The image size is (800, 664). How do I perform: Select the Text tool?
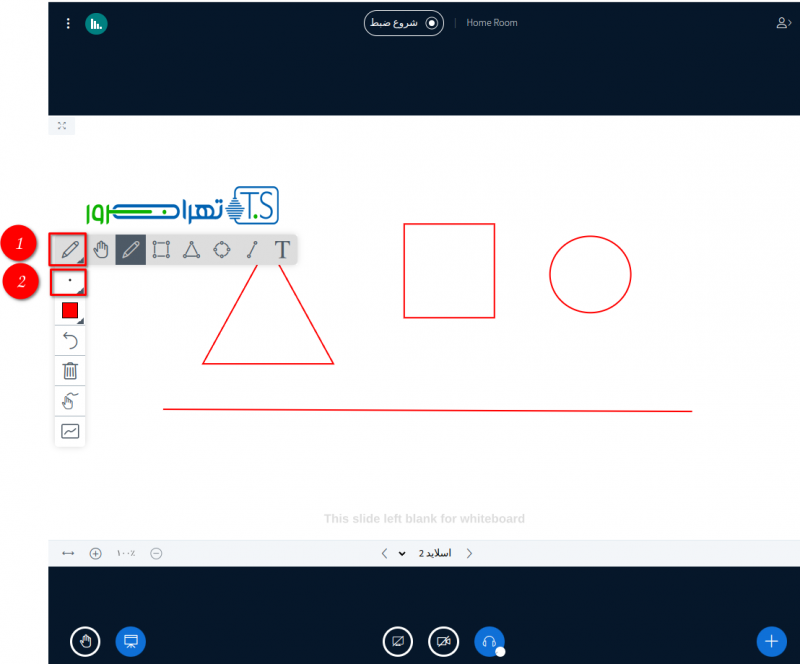(x=283, y=249)
